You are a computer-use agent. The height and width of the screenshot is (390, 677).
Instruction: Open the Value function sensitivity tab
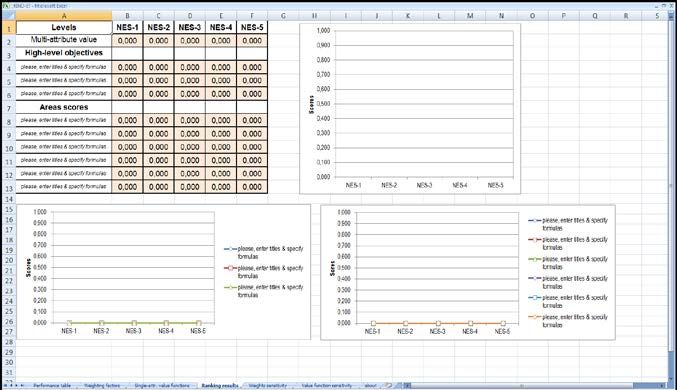tap(327, 385)
